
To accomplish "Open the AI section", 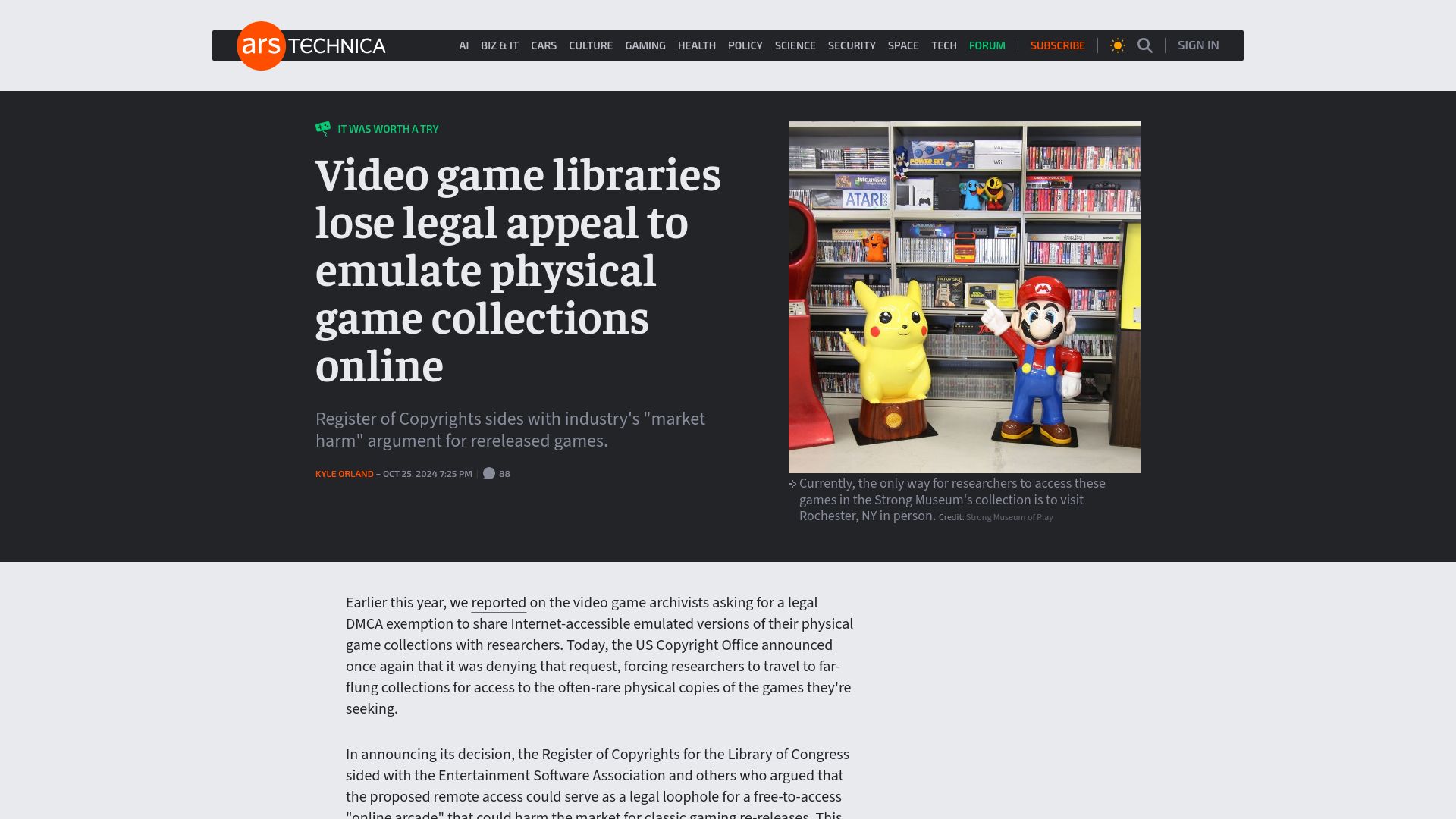I will [x=464, y=45].
